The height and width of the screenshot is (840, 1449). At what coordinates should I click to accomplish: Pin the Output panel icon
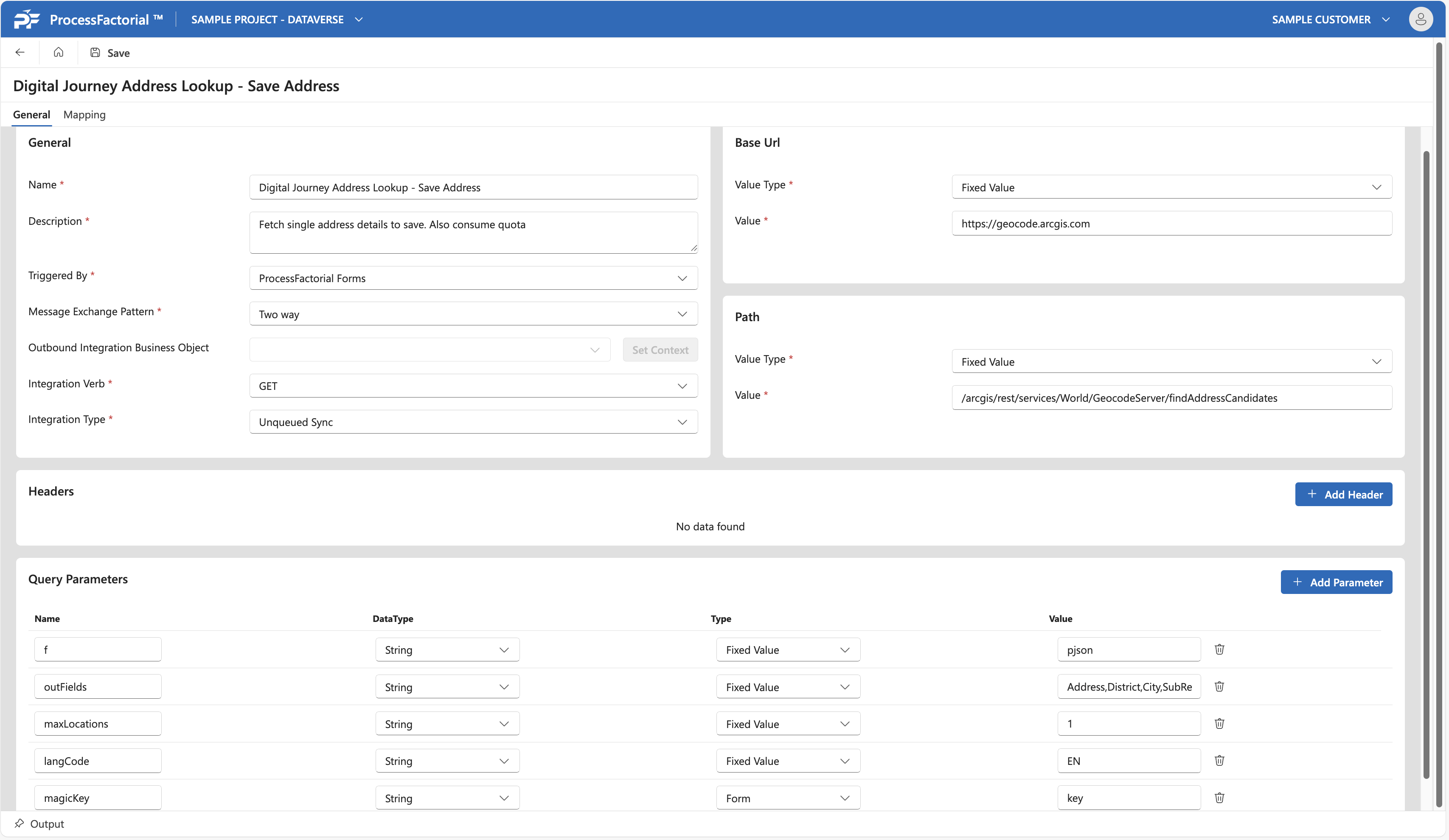pyautogui.click(x=19, y=823)
